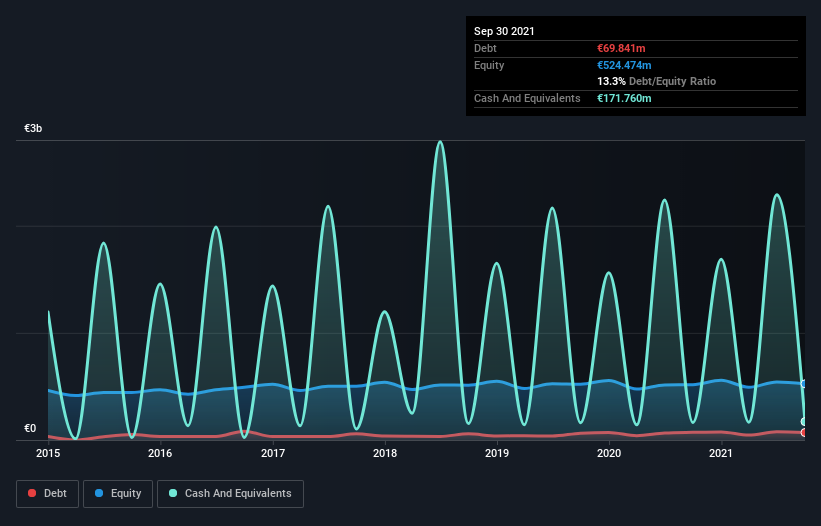This screenshot has height=526, width=821.
Task: Click the 13.3% Debt/Equity Ratio text
Action: pyautogui.click(x=657, y=81)
